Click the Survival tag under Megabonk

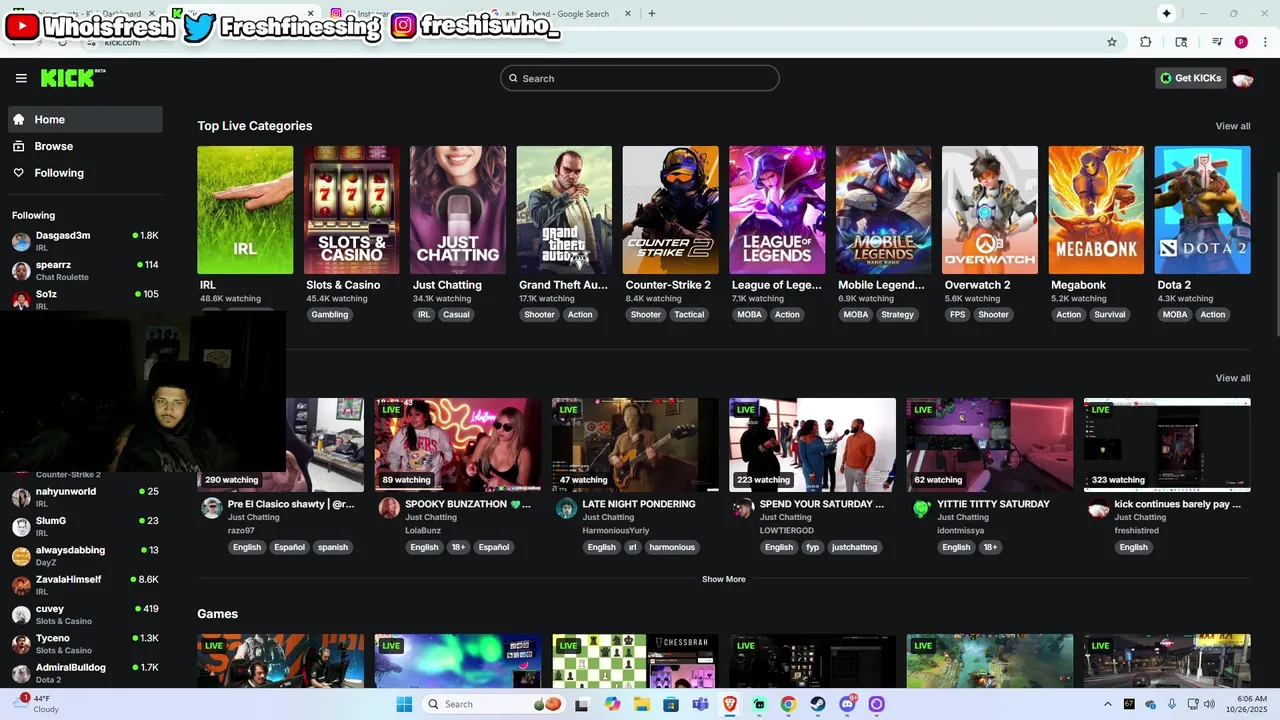point(1110,314)
